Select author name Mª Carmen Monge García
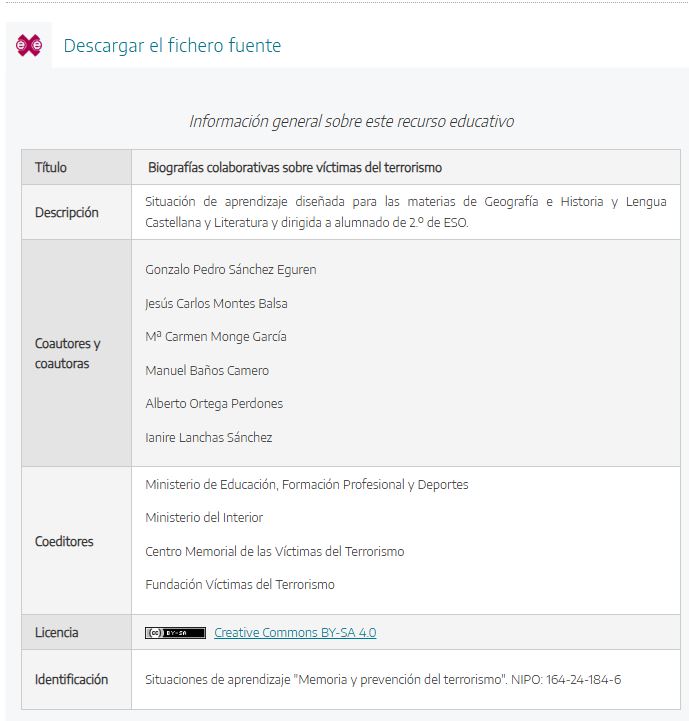The width and height of the screenshot is (689, 721). point(216,337)
